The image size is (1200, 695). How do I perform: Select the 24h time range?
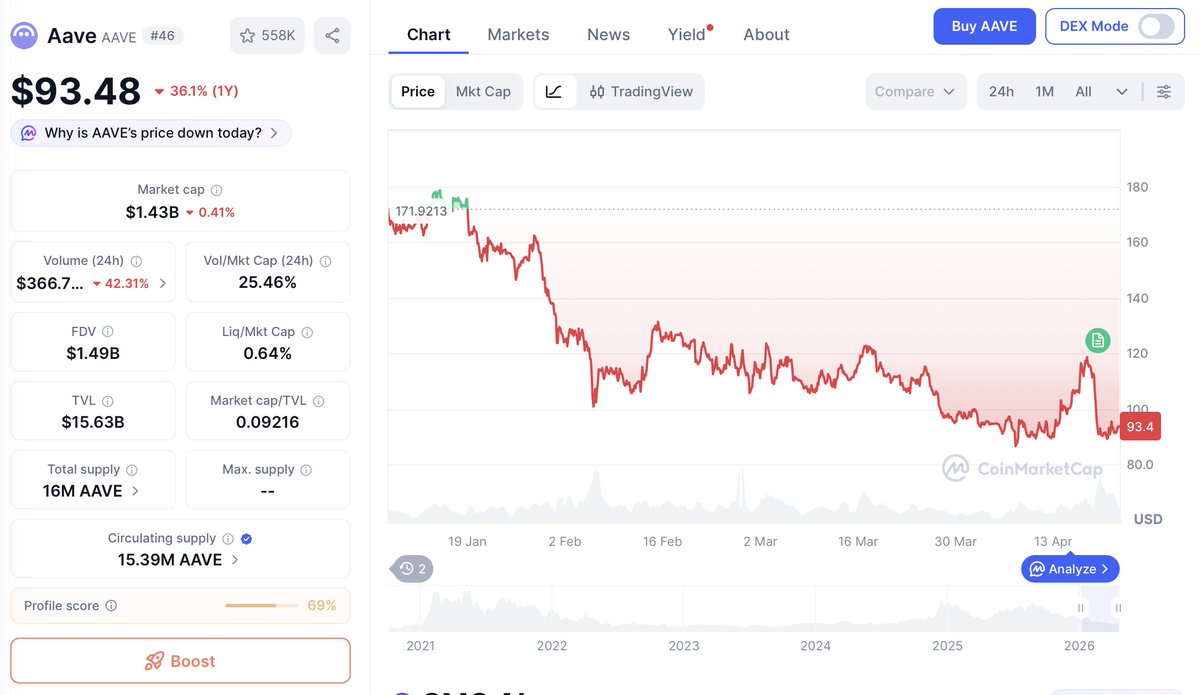(1001, 92)
